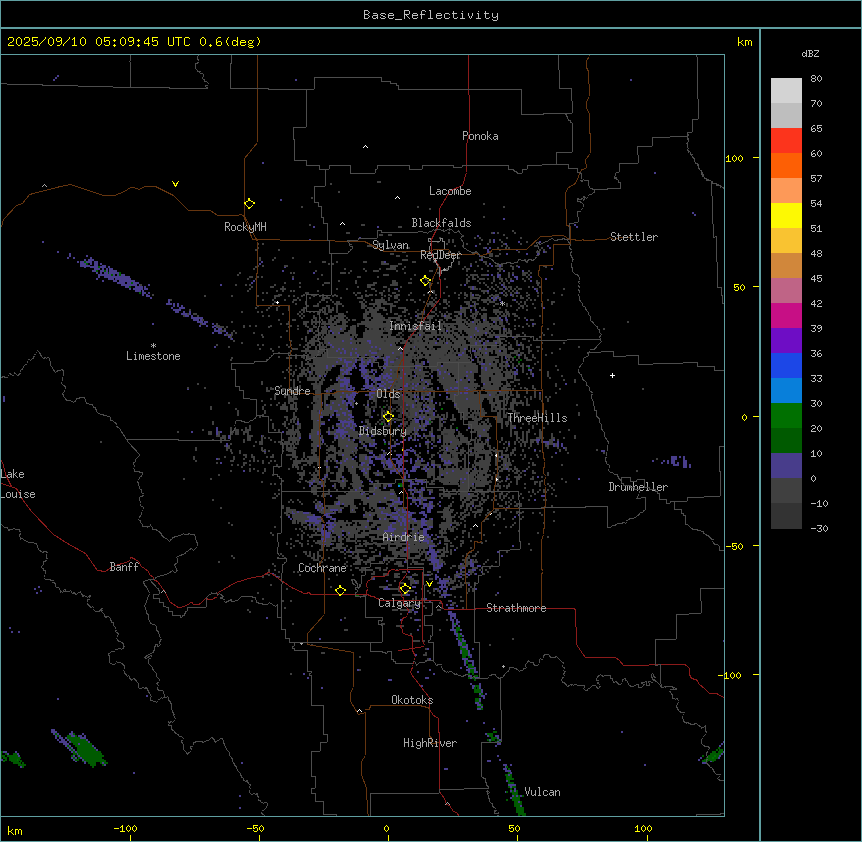Click the Didsbury label

(x=383, y=431)
